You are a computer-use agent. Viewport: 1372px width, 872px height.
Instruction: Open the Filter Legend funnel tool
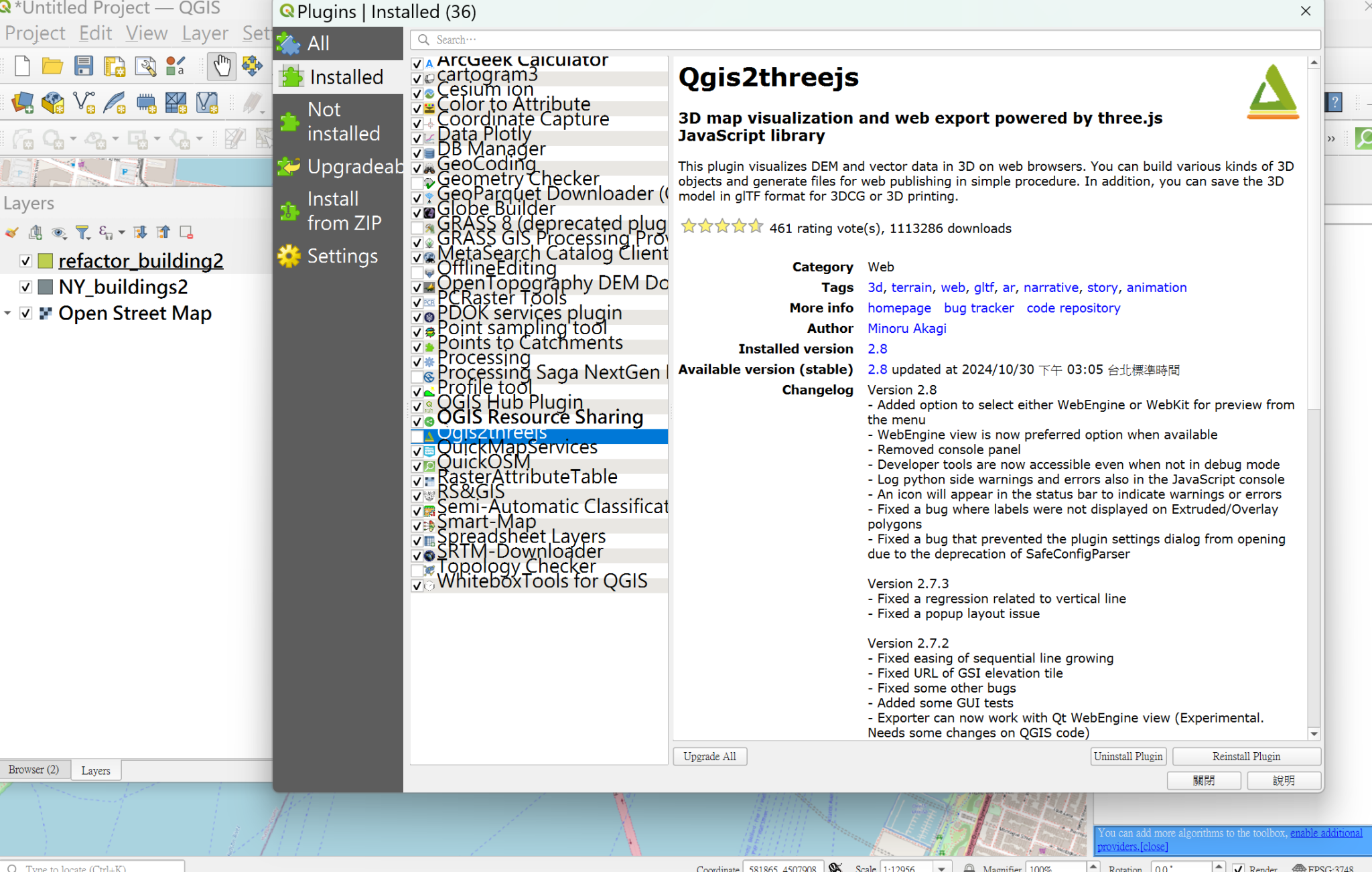(x=82, y=232)
